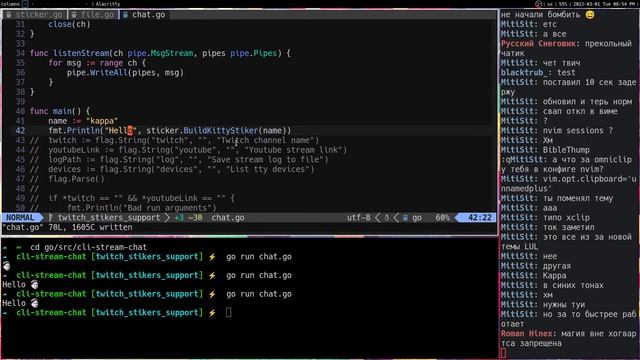Click the listenStream function name
Viewport: 640px width, 360px height.
(81, 53)
